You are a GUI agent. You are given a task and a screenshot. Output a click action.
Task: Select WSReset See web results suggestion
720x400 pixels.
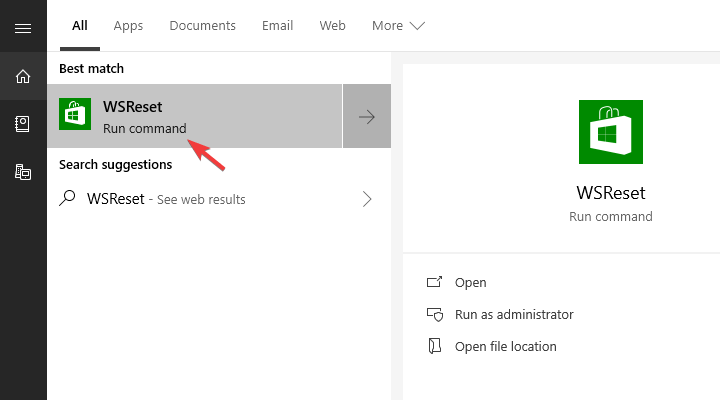219,199
